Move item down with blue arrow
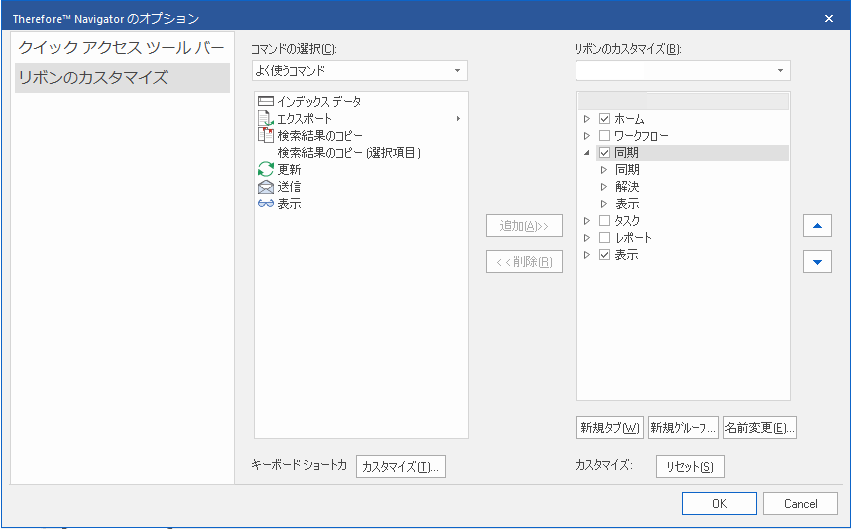 pyautogui.click(x=817, y=262)
